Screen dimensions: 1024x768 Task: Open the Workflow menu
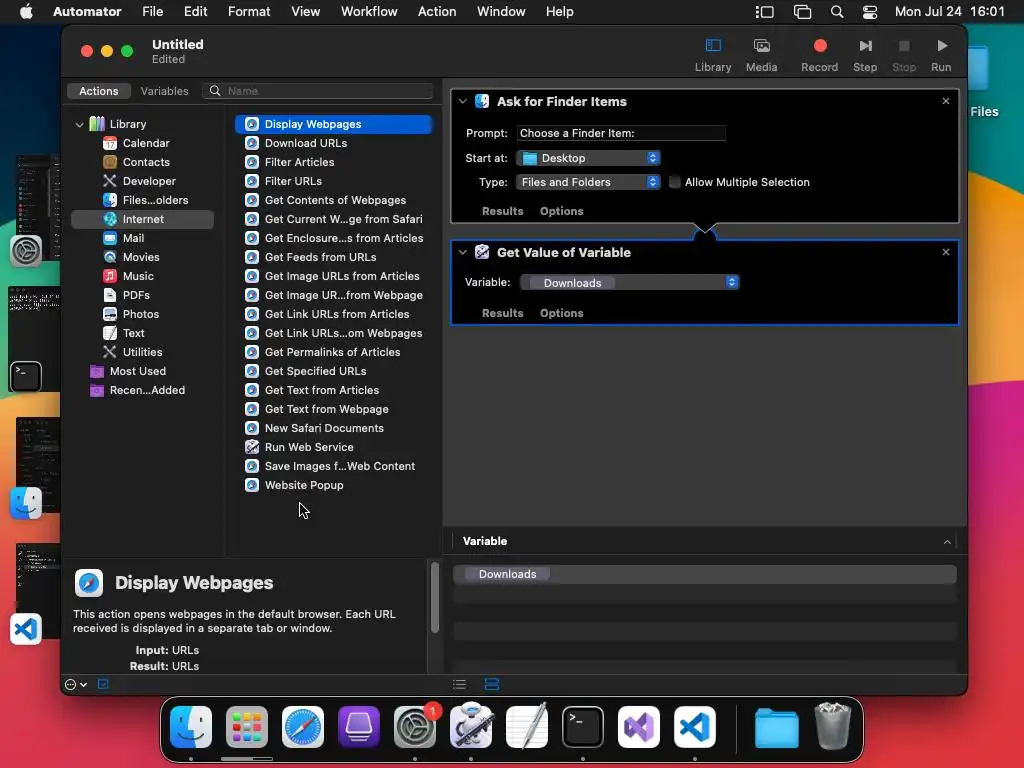(369, 12)
